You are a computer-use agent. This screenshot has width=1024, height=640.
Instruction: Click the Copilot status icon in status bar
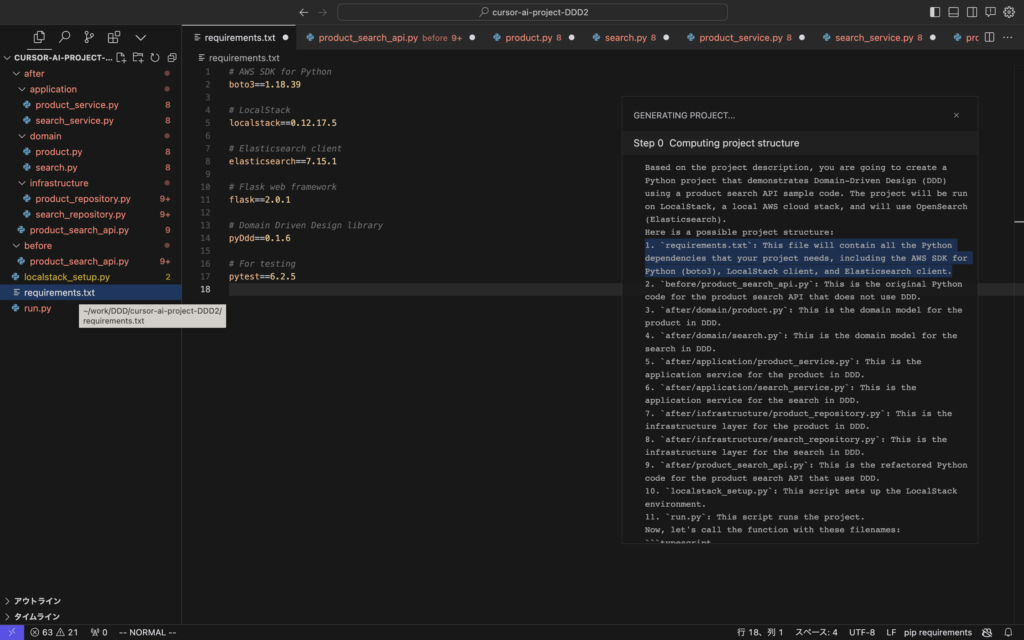point(987,632)
